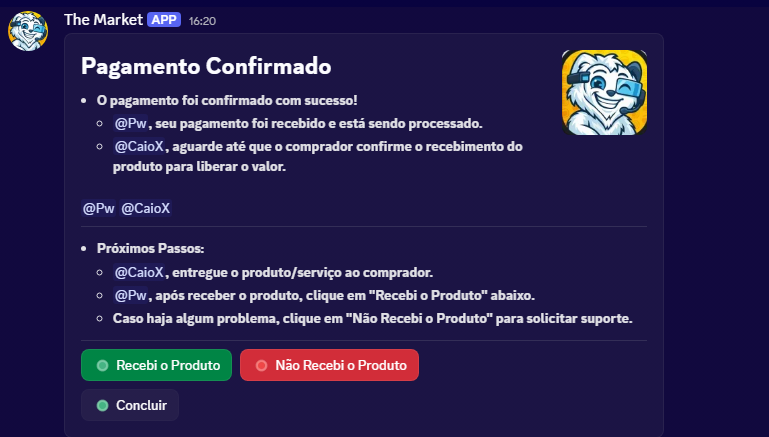Click standalone @CaioX mention above the divider
This screenshot has height=437, width=769.
[146, 208]
